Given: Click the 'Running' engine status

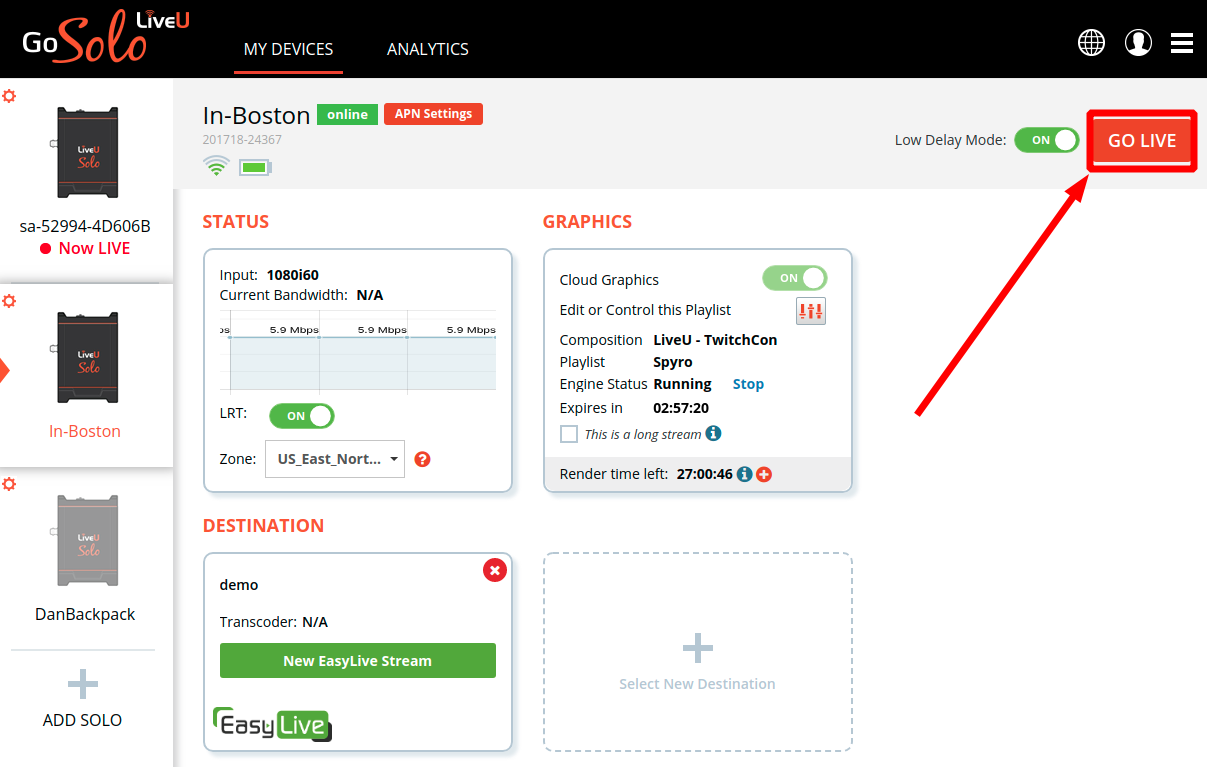Looking at the screenshot, I should pyautogui.click(x=682, y=384).
